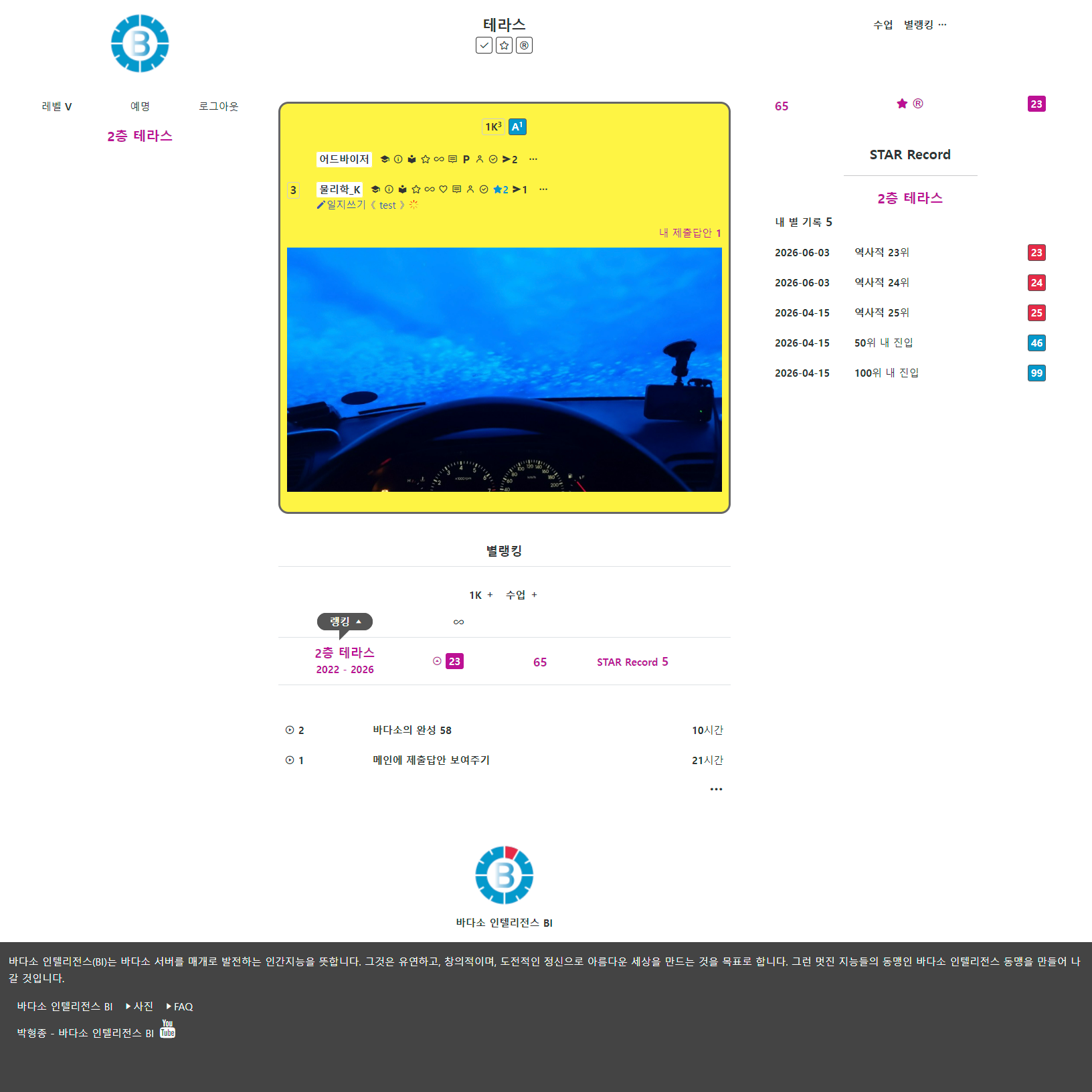Expand row 2 바다소의 완성 58
The image size is (1092, 1092).
(x=505, y=730)
